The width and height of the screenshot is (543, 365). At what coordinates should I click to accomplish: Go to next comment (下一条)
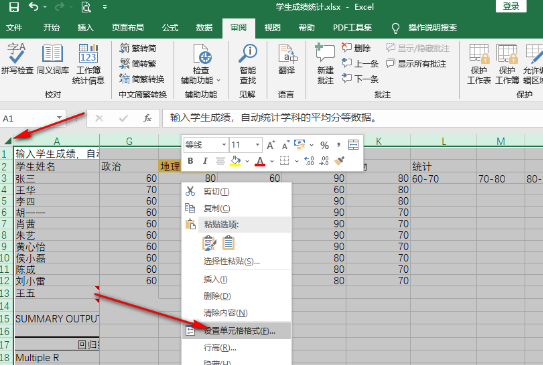(x=360, y=79)
